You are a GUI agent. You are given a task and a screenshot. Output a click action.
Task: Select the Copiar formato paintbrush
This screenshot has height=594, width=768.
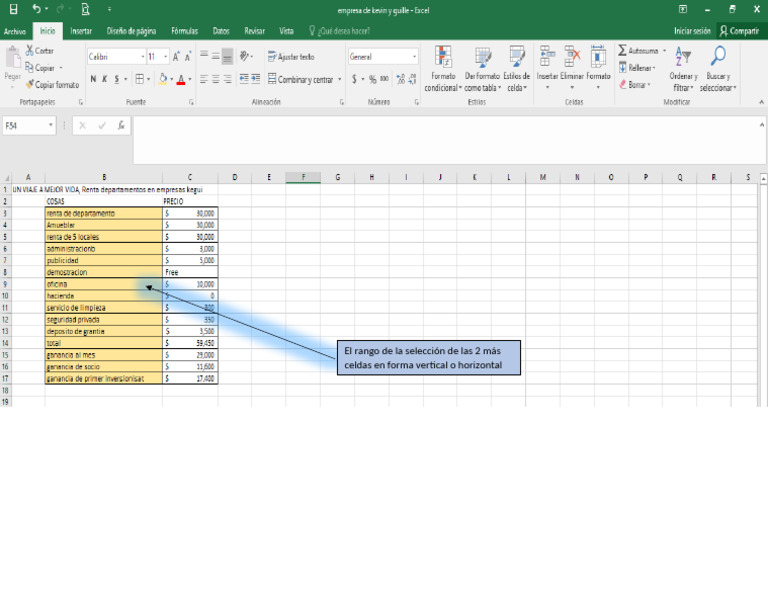30,85
